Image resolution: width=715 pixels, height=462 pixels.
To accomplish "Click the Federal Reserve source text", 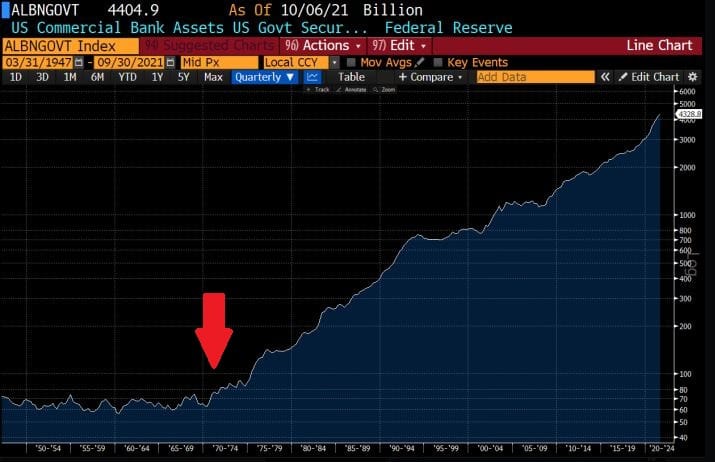I will pyautogui.click(x=448, y=28).
